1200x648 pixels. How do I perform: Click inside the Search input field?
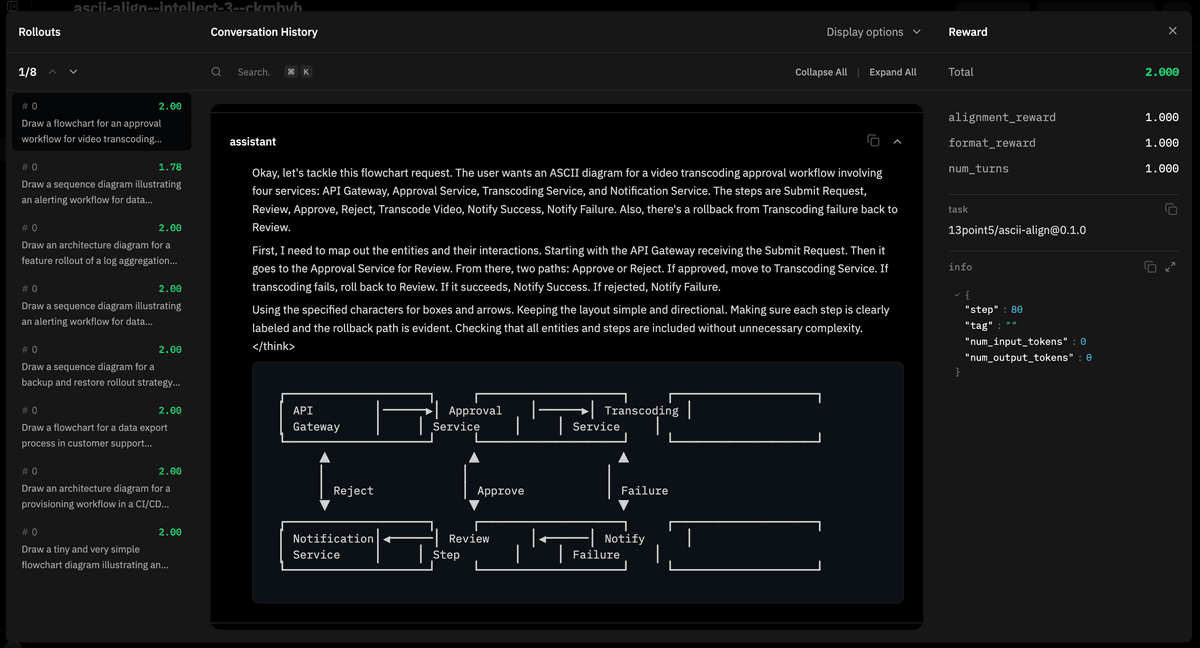coord(252,71)
